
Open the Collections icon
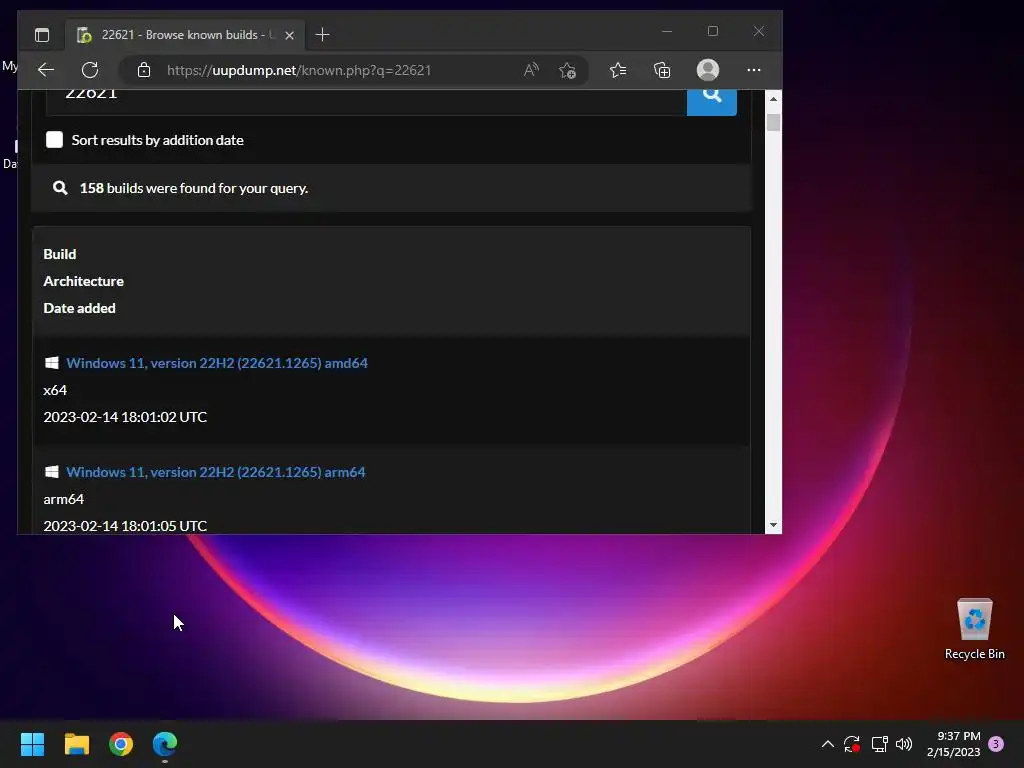coord(662,70)
